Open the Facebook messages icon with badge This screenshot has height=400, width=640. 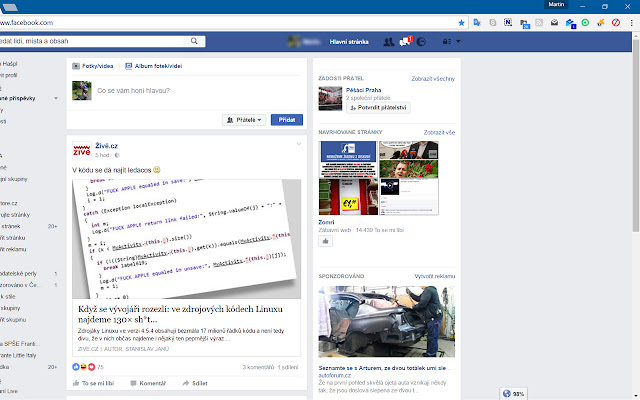click(x=405, y=41)
